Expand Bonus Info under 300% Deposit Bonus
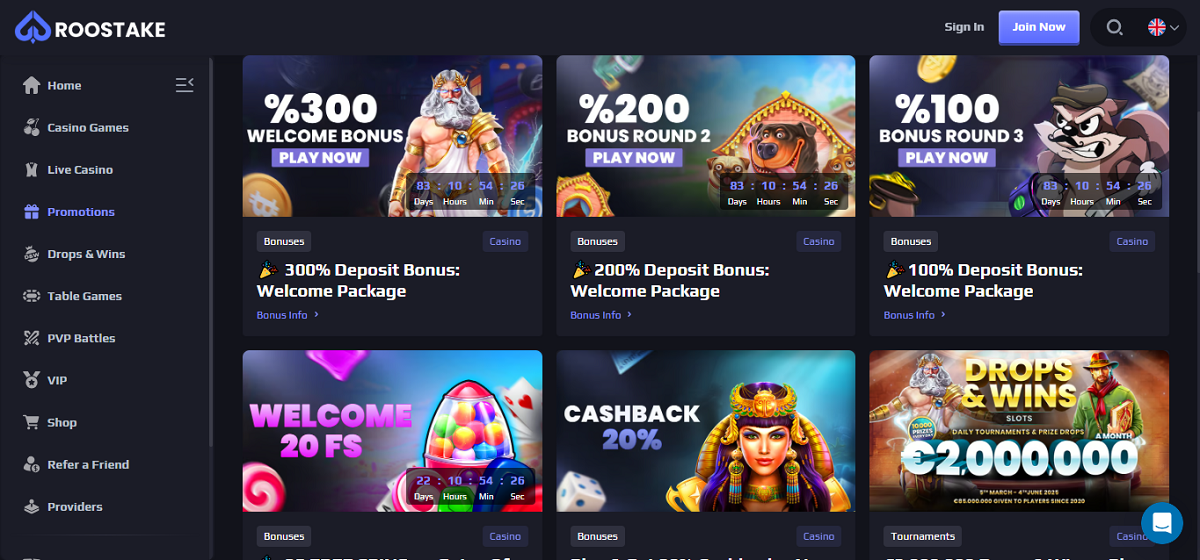This screenshot has height=560, width=1200. click(x=288, y=315)
